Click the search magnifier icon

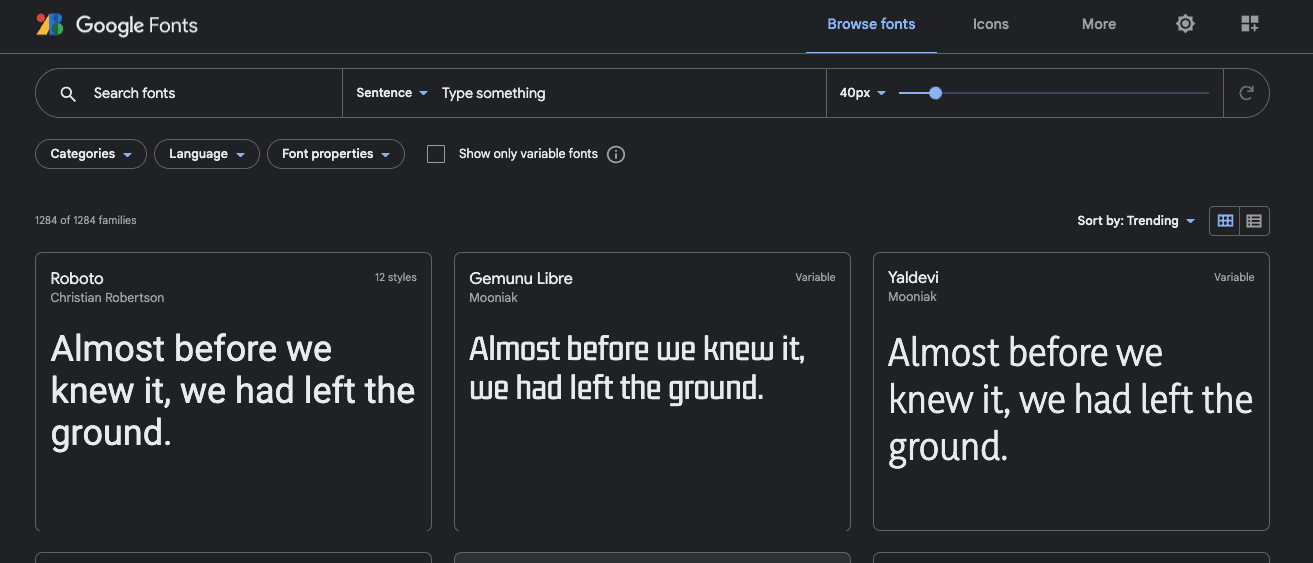[68, 93]
